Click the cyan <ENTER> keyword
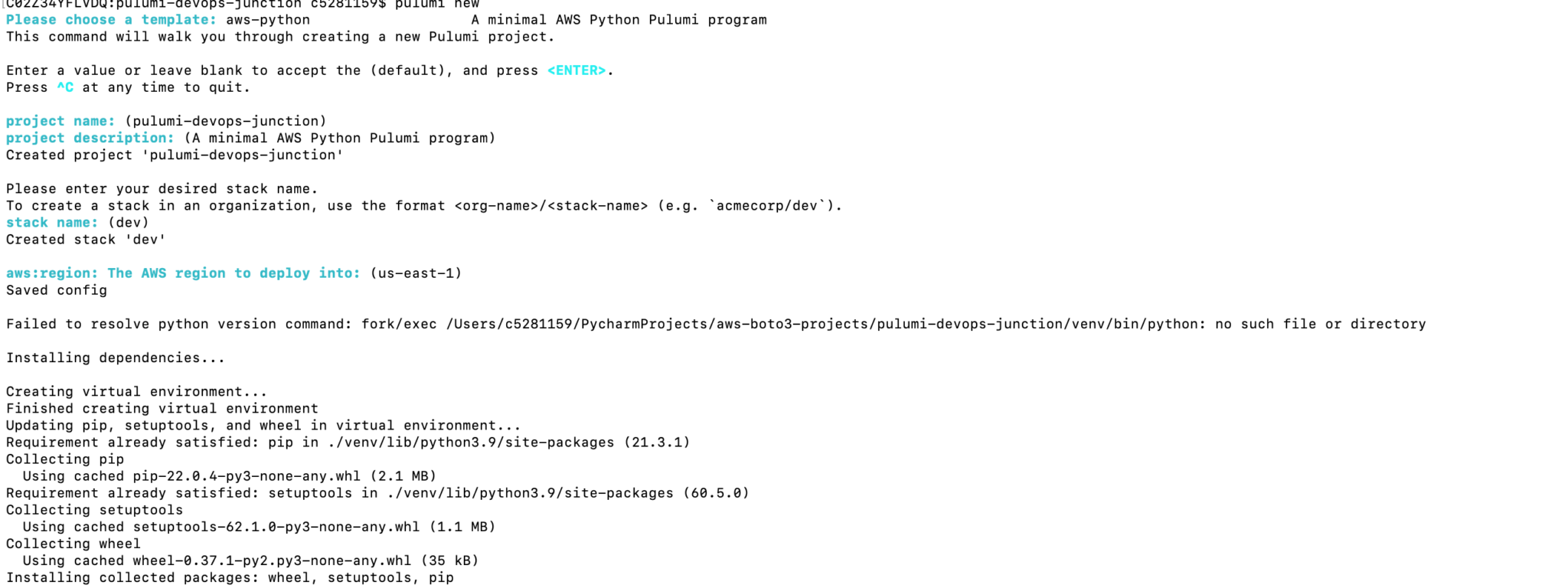The height and width of the screenshot is (588, 1568). pyautogui.click(x=577, y=70)
